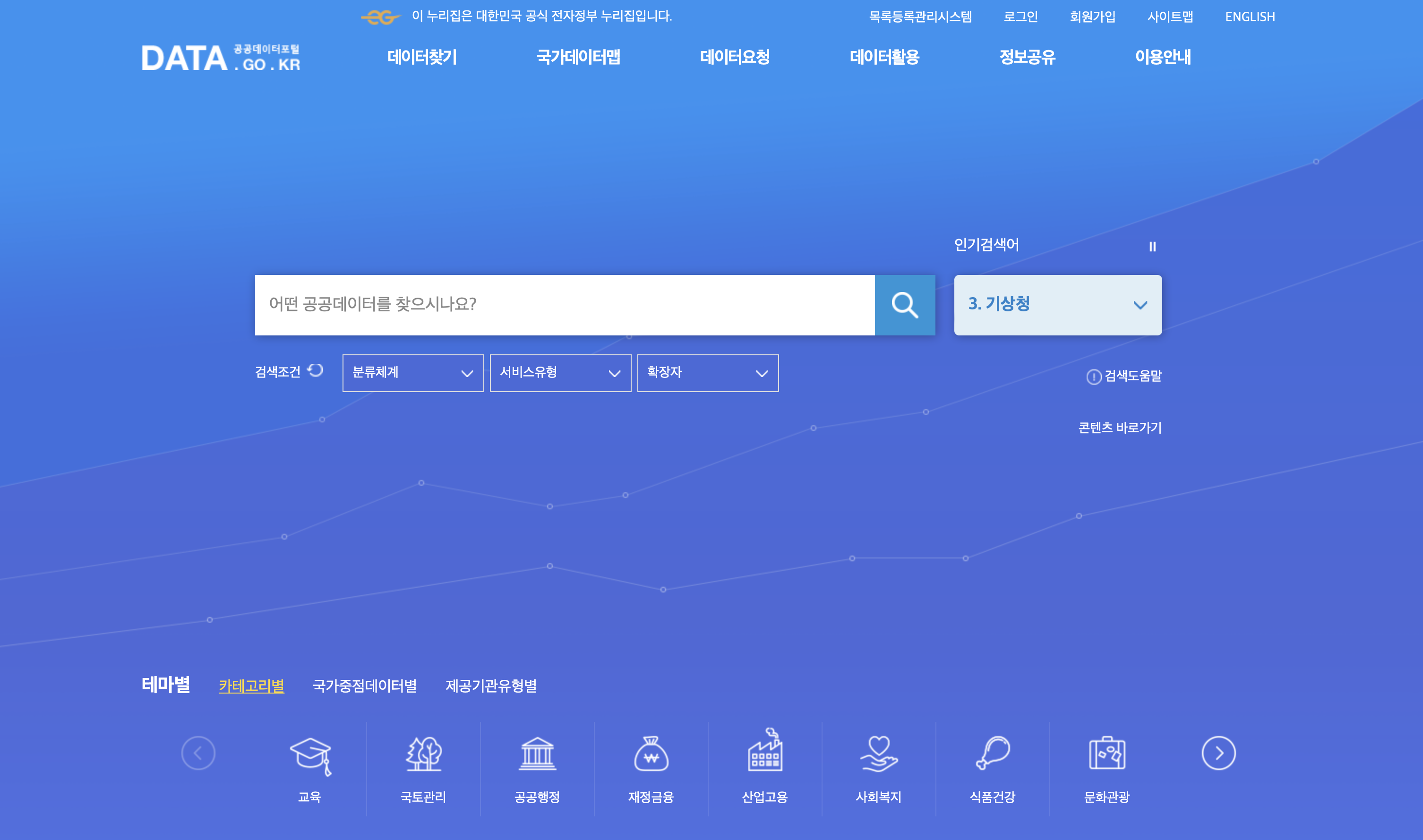
Task: Open the 사회복지 heart-hand icon
Action: click(x=879, y=754)
